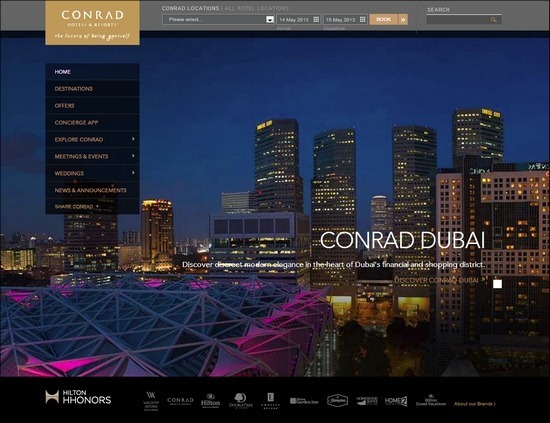Open the Hilton Grand Vacations logo
This screenshot has width=550, height=423.
[x=431, y=401]
